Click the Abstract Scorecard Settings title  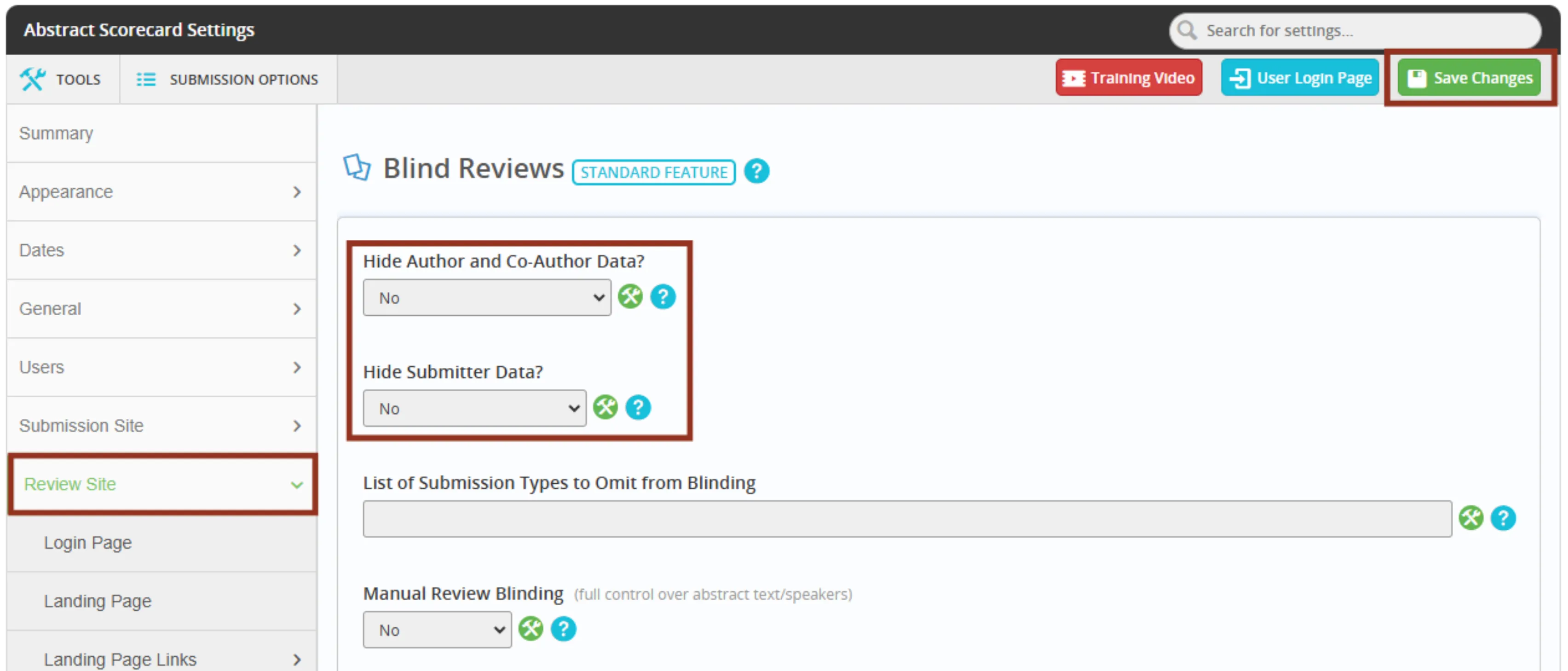pos(139,29)
